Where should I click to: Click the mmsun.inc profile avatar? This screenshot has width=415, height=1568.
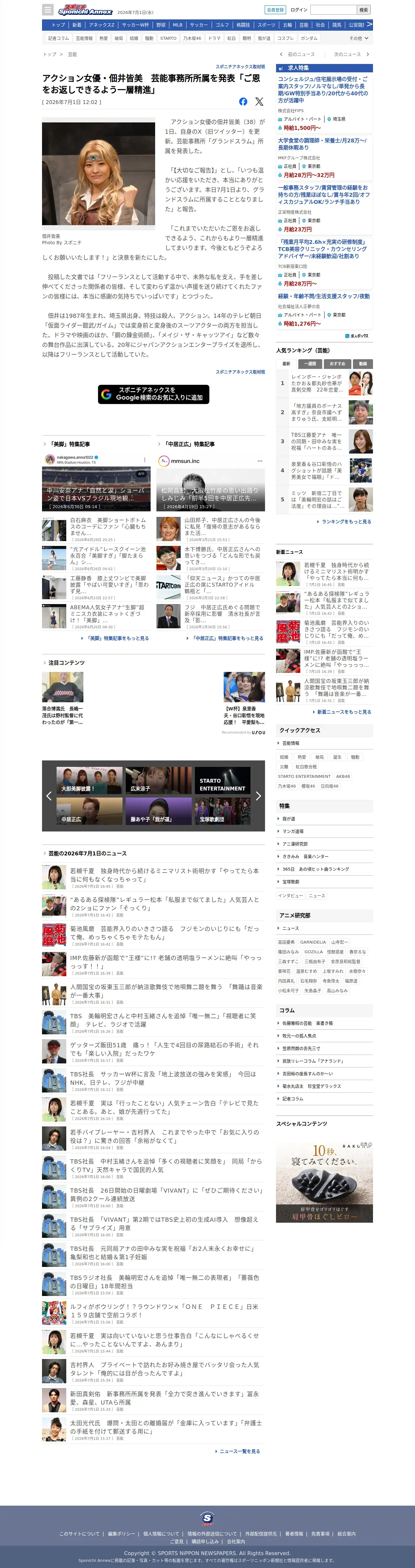[x=163, y=461]
